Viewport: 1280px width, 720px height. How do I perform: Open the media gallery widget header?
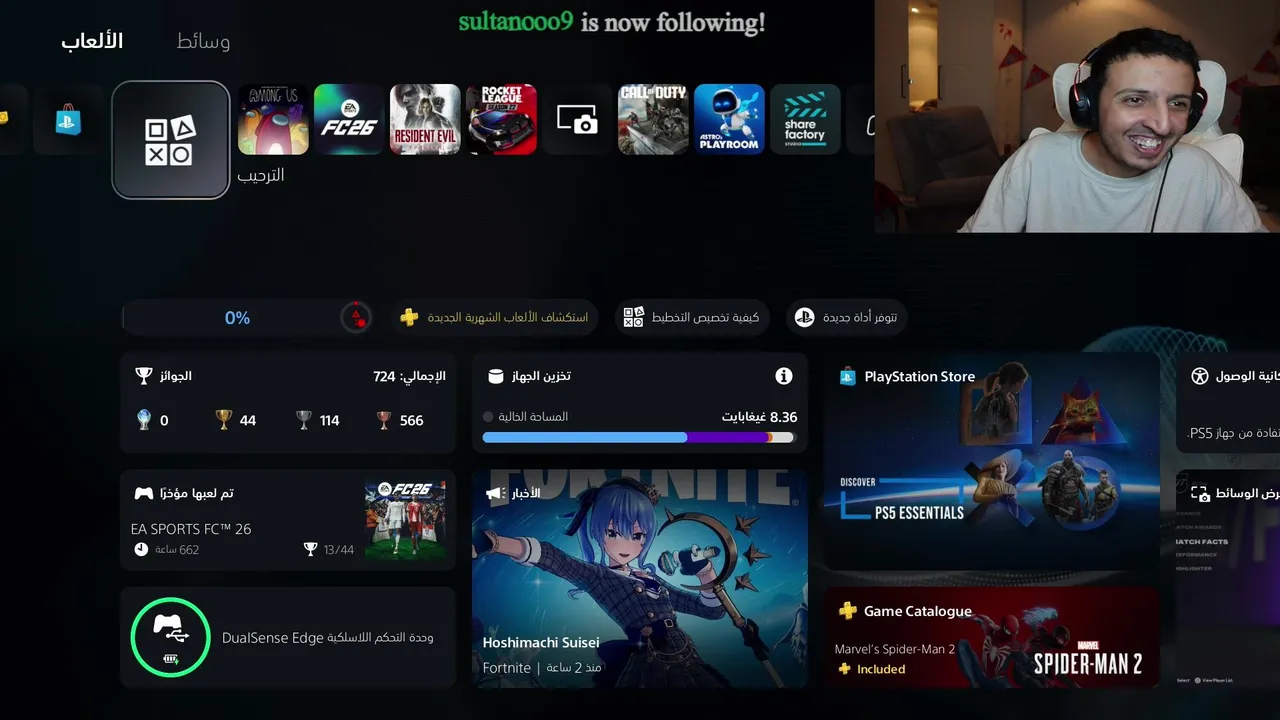1235,493
